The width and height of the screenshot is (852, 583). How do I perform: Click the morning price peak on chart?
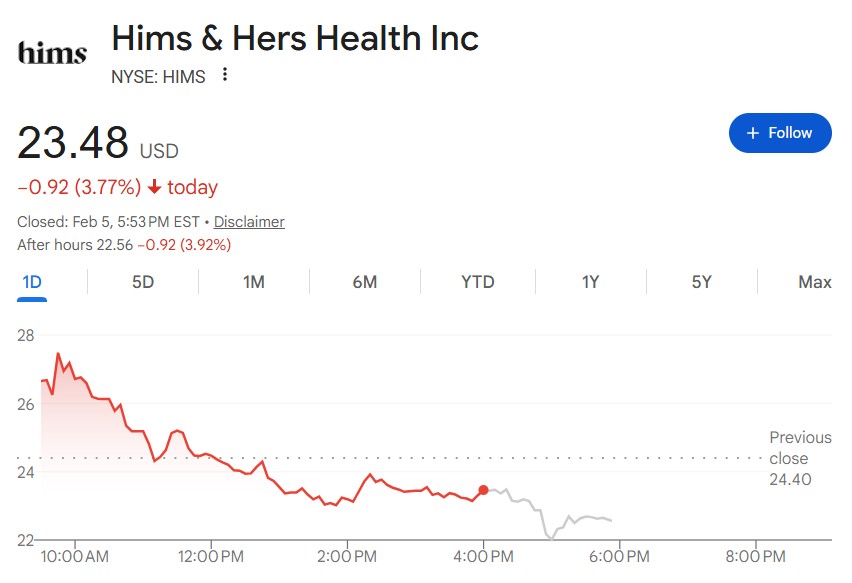(x=58, y=354)
